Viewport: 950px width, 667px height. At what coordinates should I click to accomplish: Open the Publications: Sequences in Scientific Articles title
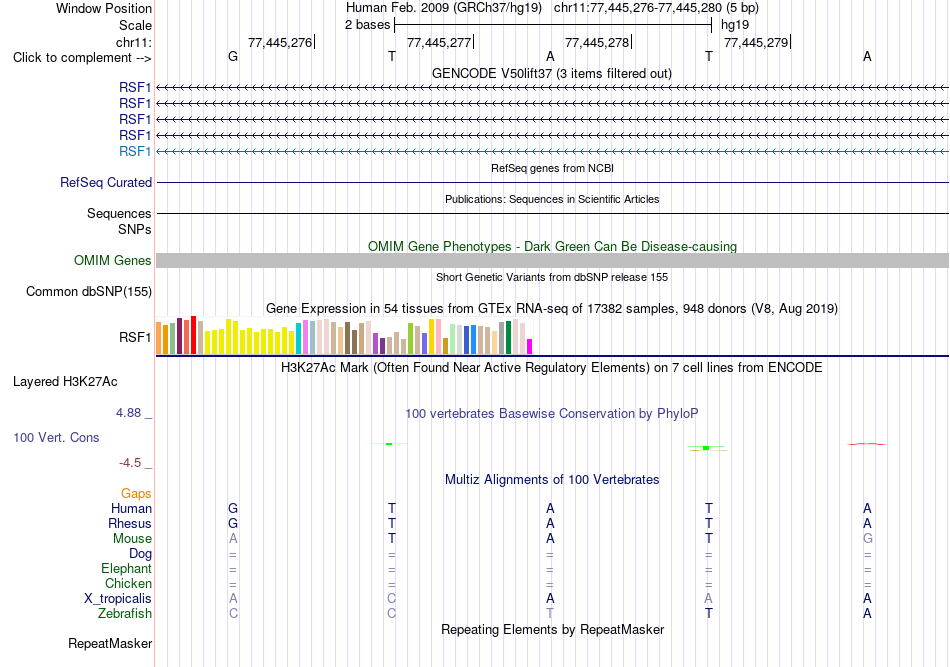(x=552, y=199)
